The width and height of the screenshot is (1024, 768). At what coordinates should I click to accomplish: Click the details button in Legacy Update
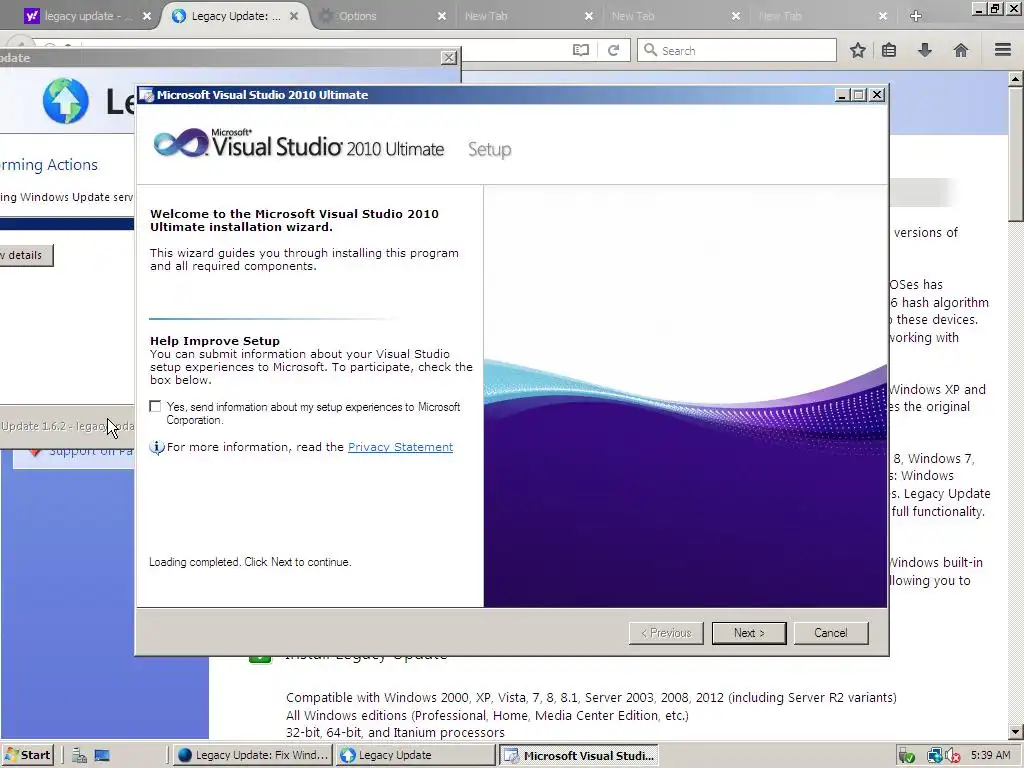pos(26,255)
